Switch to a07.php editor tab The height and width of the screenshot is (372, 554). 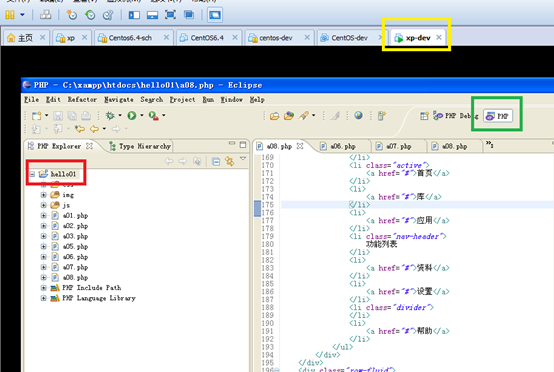pos(398,146)
